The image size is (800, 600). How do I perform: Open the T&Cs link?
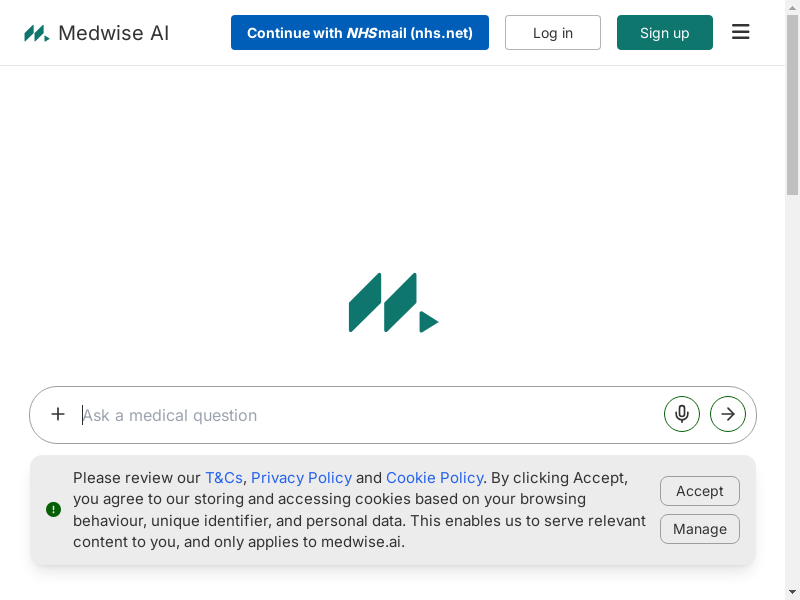click(x=224, y=478)
